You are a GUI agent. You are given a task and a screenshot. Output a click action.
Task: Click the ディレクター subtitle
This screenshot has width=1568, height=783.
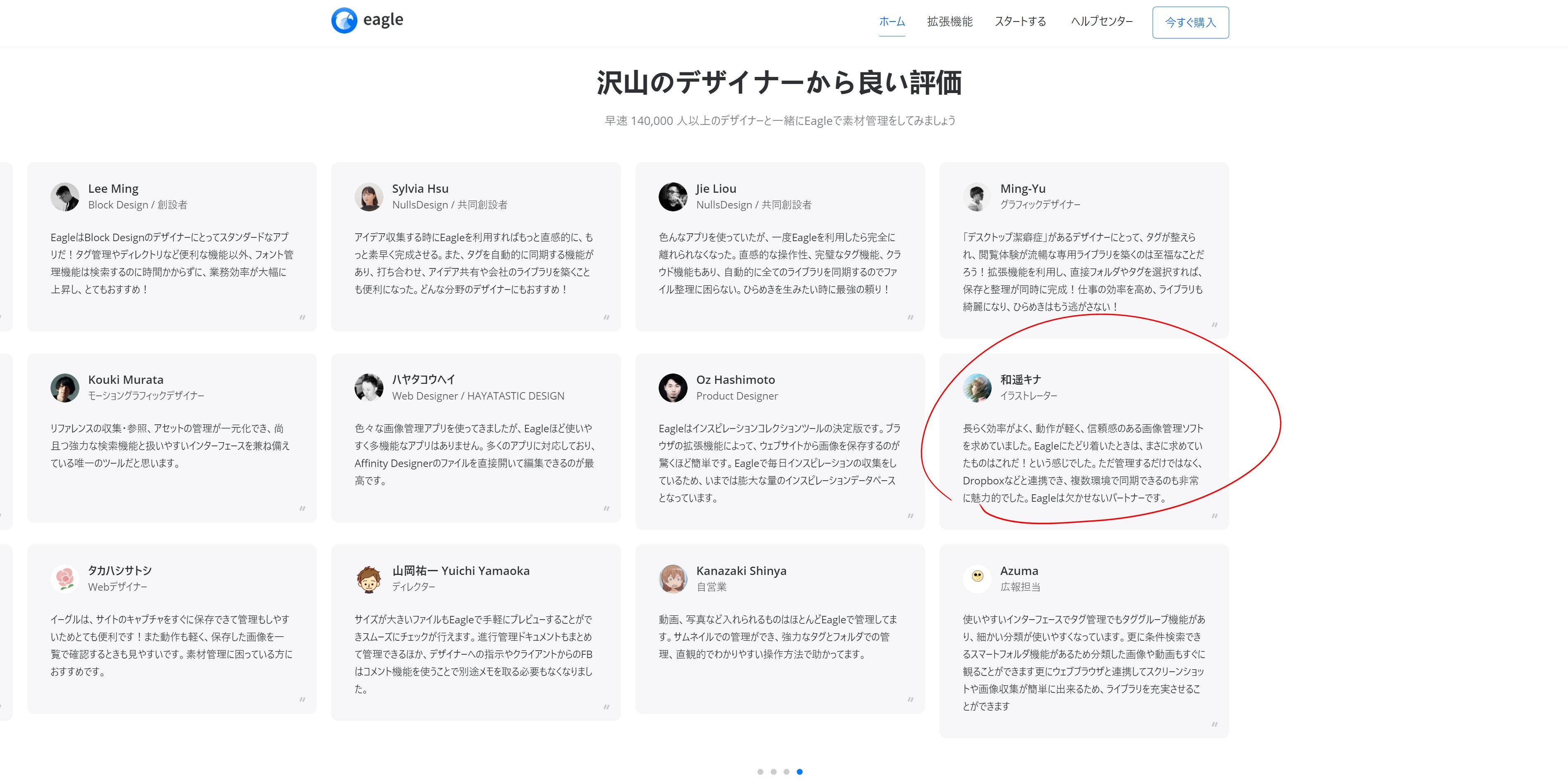(x=414, y=587)
